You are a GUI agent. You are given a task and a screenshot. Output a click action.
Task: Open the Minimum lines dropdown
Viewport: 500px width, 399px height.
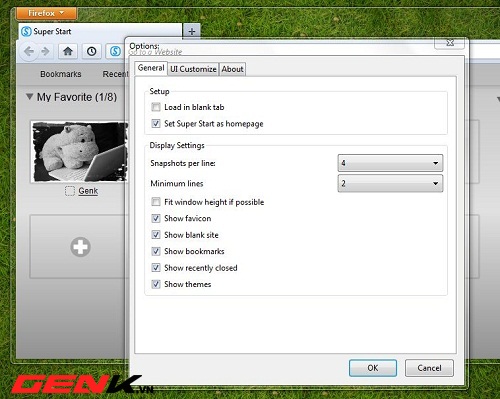click(x=390, y=183)
